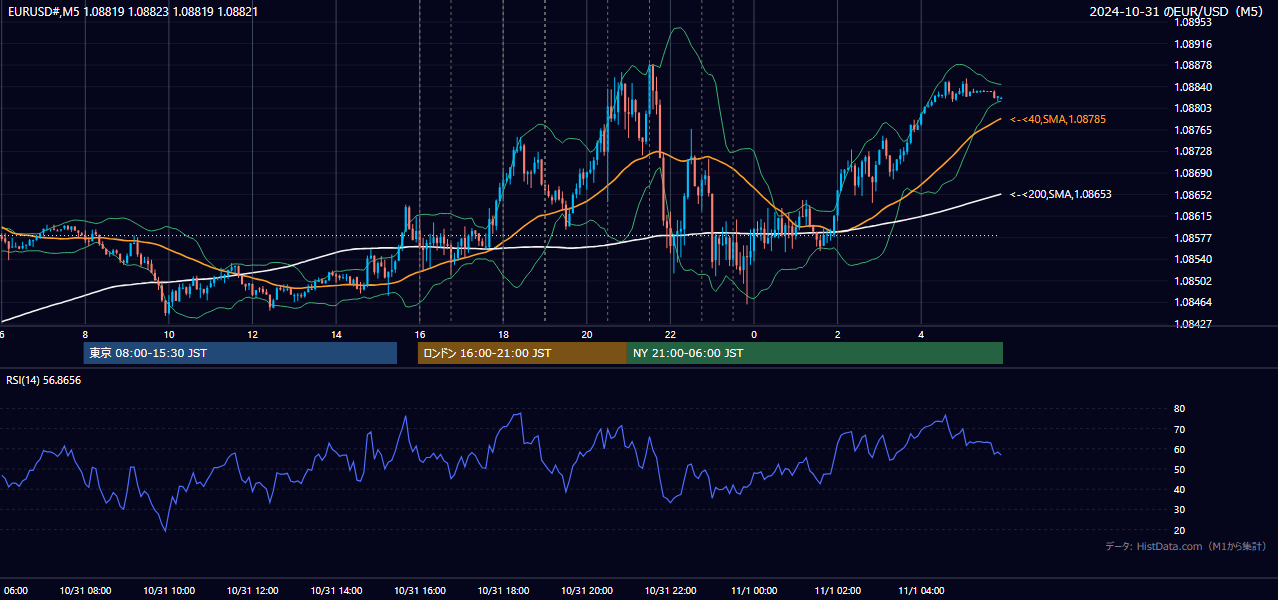Click the 11/1 04:00 time axis label

point(922,591)
